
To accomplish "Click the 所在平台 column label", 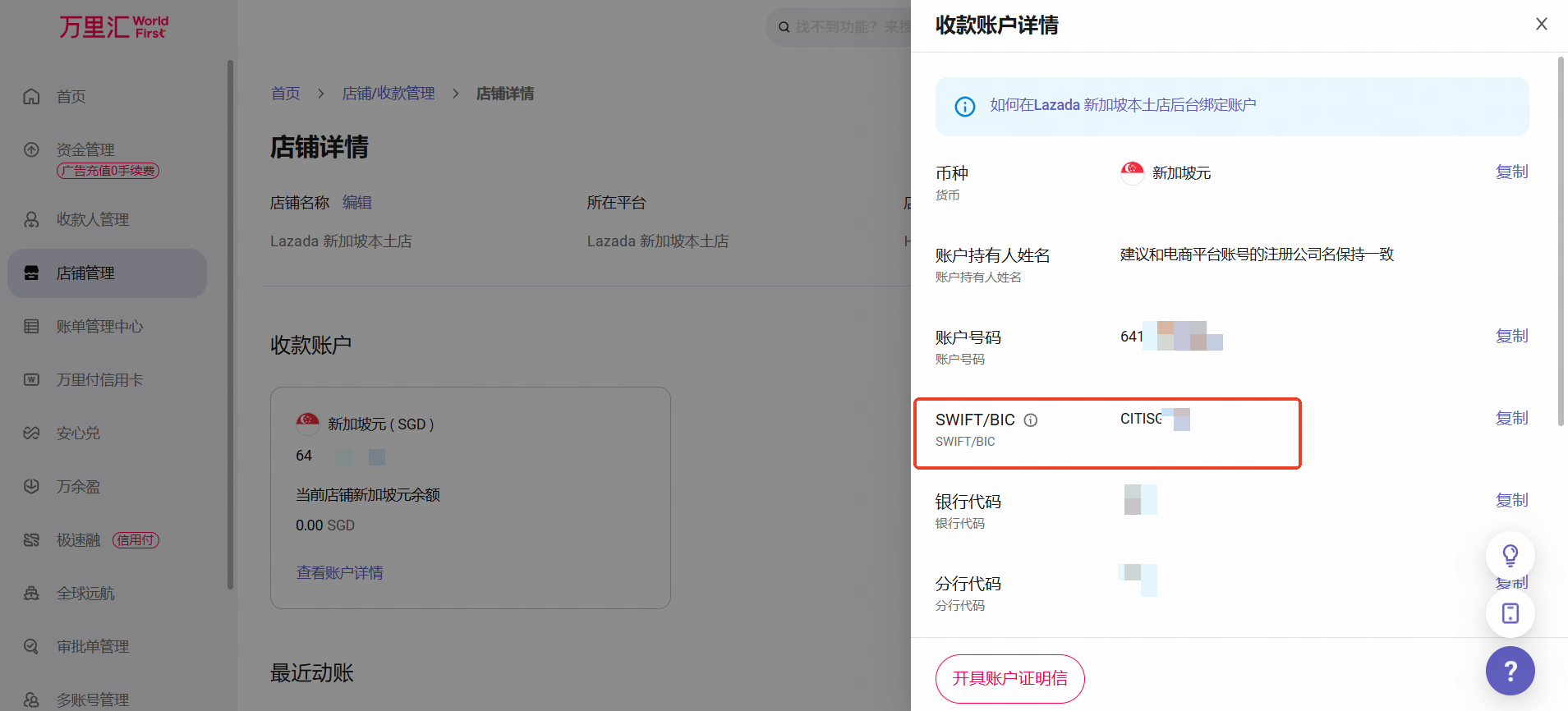I will pos(617,203).
